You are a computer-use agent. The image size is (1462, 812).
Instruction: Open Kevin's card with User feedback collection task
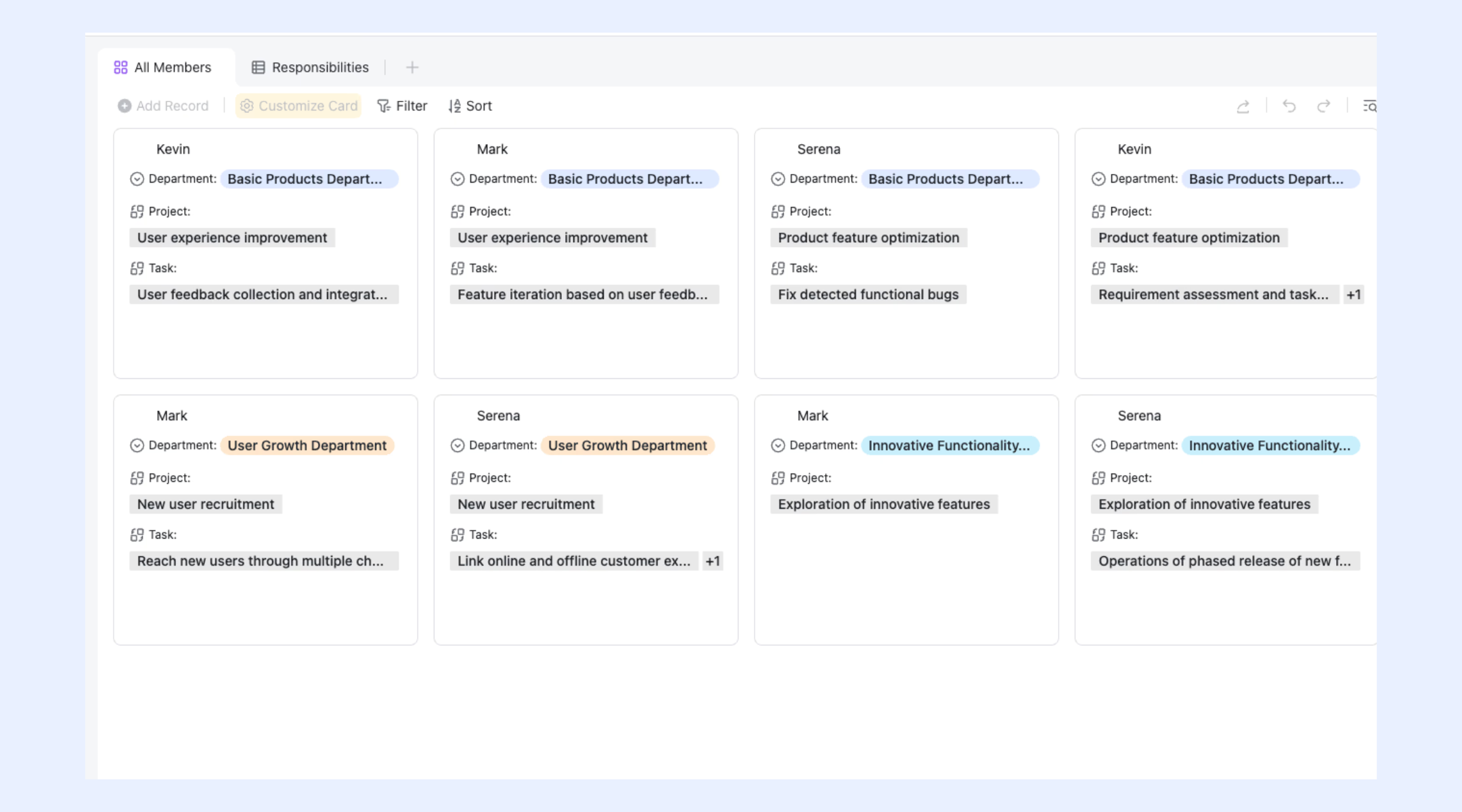(265, 254)
